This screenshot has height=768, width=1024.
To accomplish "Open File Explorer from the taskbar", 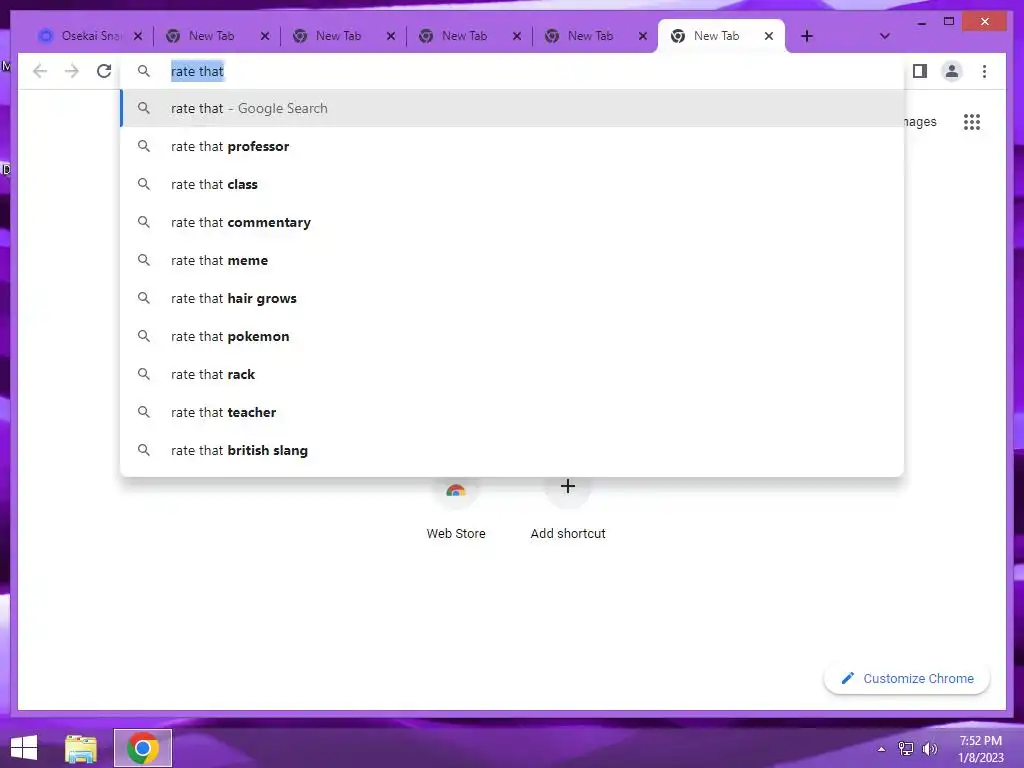I will (x=80, y=748).
